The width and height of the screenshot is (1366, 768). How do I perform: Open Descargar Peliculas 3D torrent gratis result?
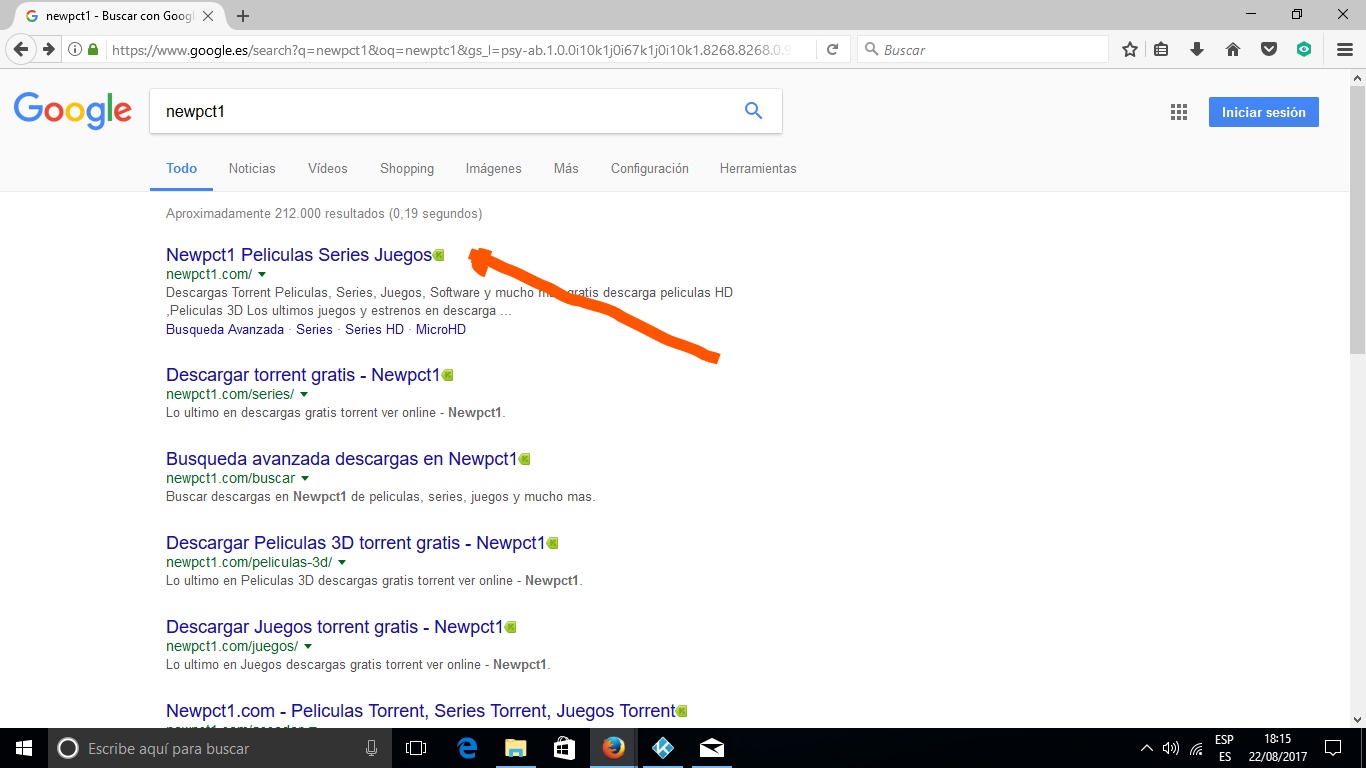coord(356,543)
